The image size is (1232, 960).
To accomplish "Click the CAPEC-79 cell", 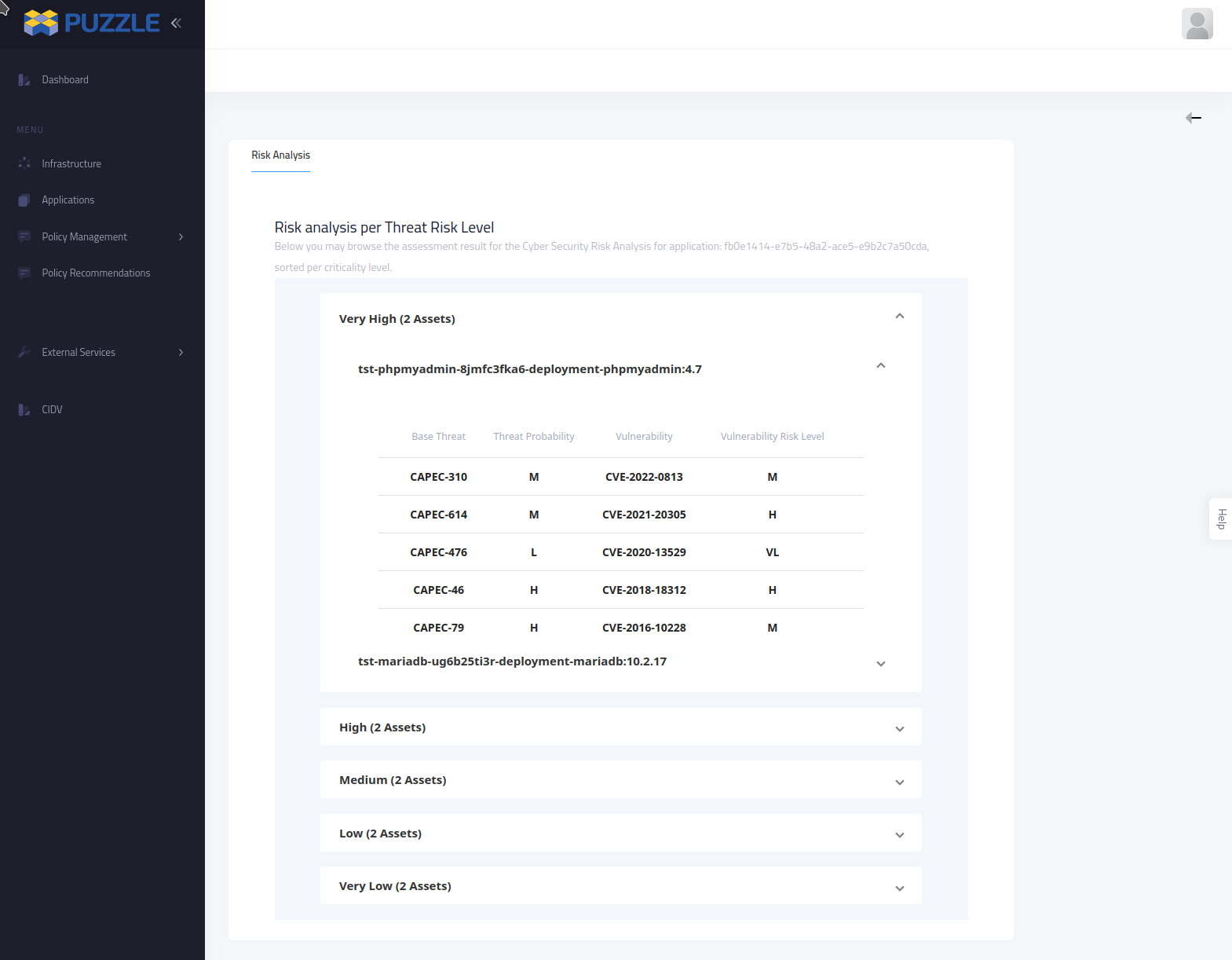I will (x=438, y=628).
